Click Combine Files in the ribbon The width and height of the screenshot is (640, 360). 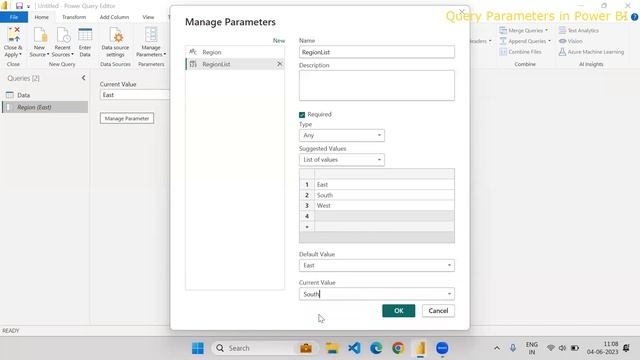(520, 52)
